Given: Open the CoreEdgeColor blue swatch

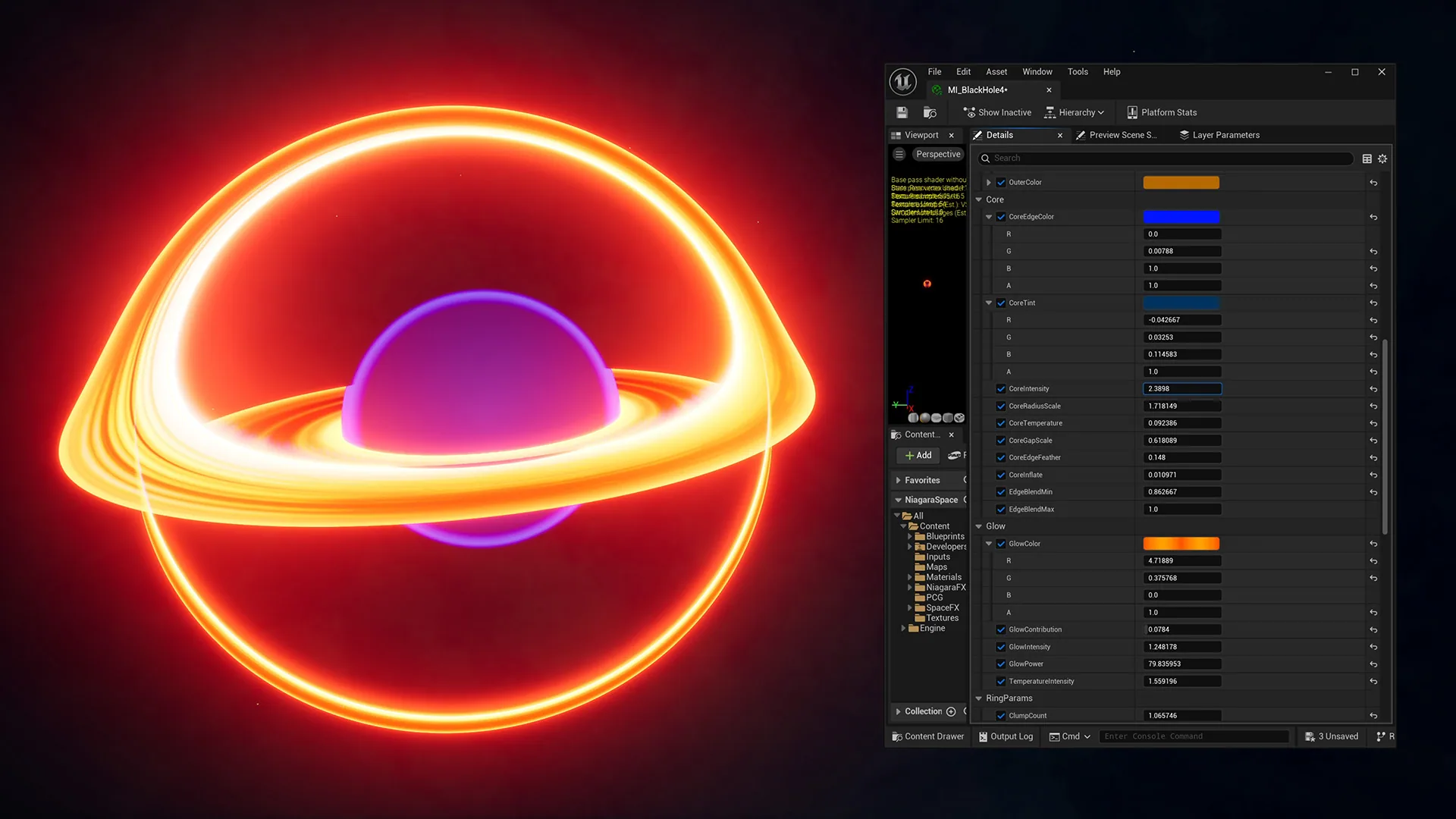Looking at the screenshot, I should pyautogui.click(x=1181, y=217).
